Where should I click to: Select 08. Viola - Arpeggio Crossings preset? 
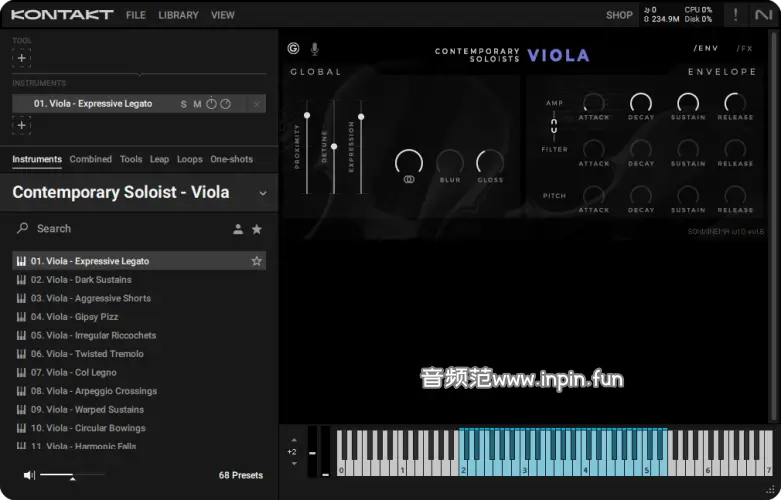click(139, 391)
